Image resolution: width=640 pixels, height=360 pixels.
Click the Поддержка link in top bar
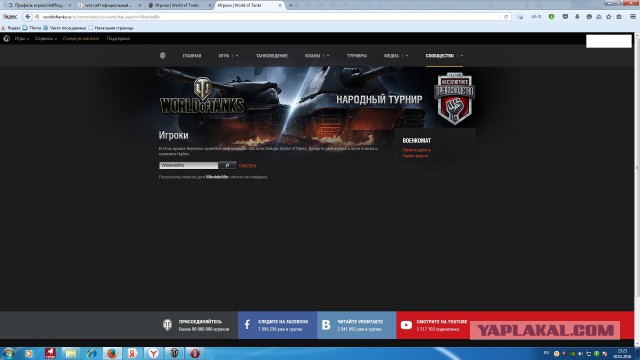coord(118,38)
